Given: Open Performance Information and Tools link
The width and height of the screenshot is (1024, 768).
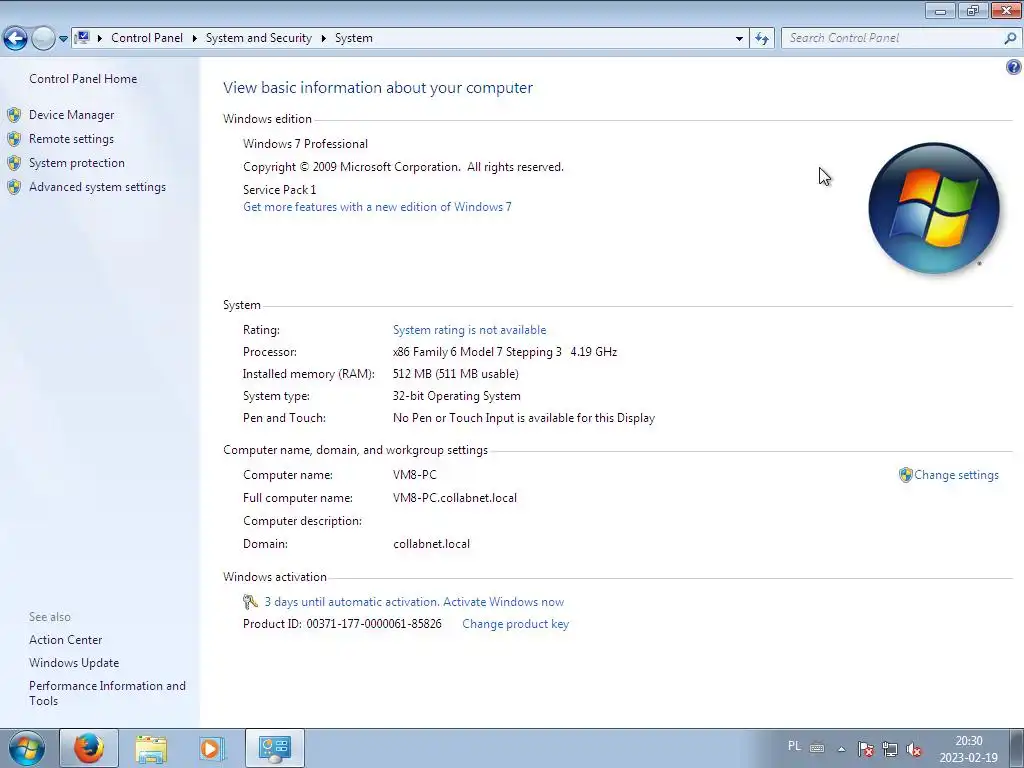Looking at the screenshot, I should click(107, 693).
